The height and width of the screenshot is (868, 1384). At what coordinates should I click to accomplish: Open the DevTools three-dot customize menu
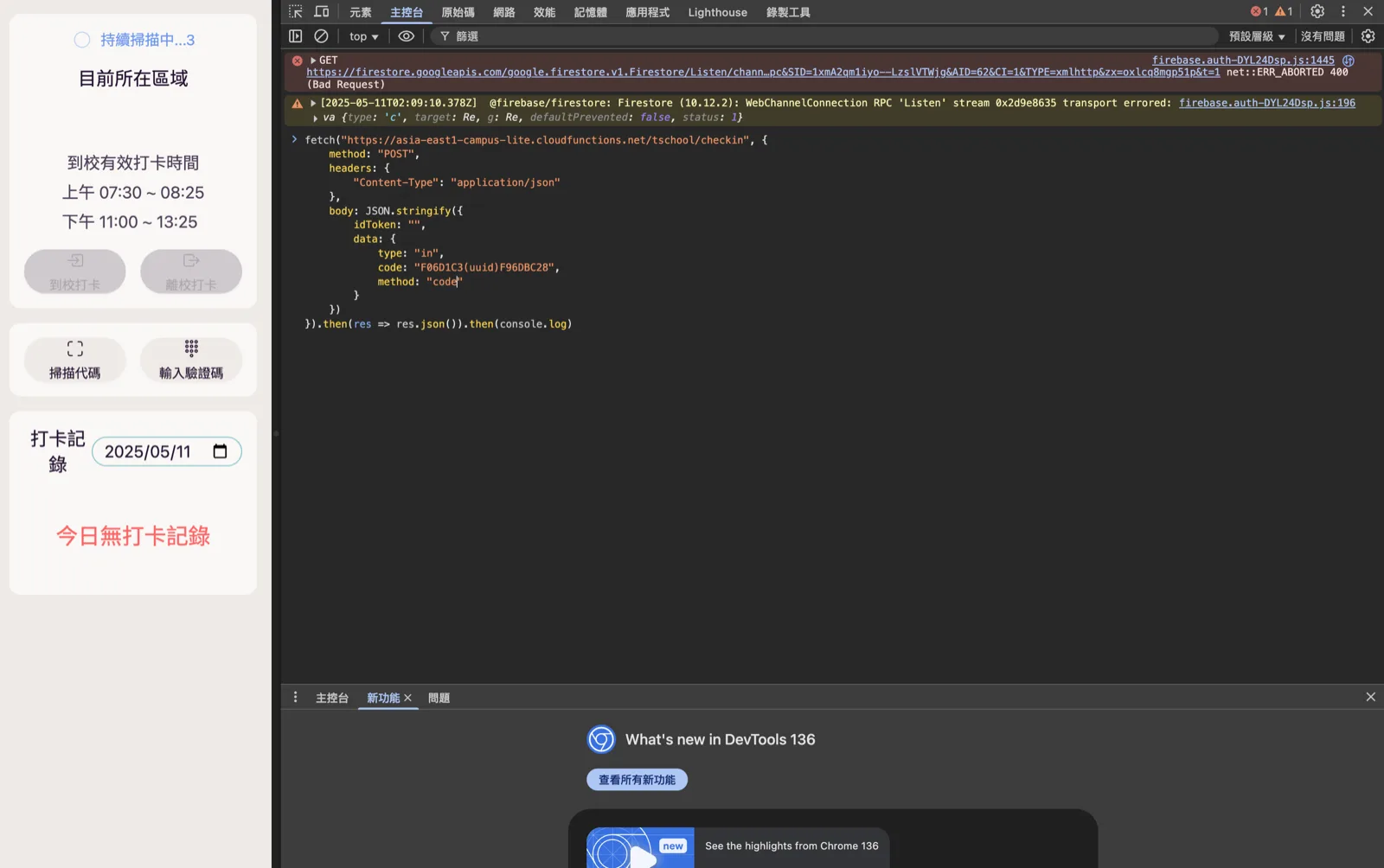[x=1343, y=12]
